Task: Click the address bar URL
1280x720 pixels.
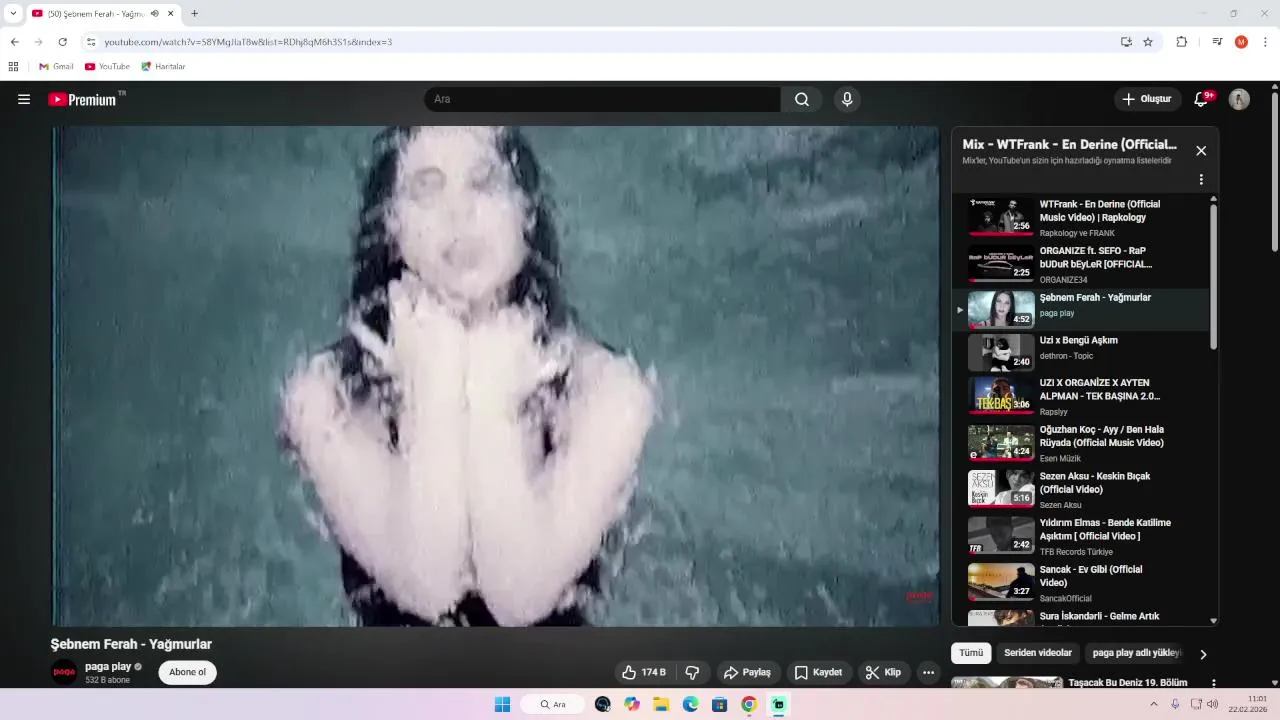Action: click(x=248, y=42)
